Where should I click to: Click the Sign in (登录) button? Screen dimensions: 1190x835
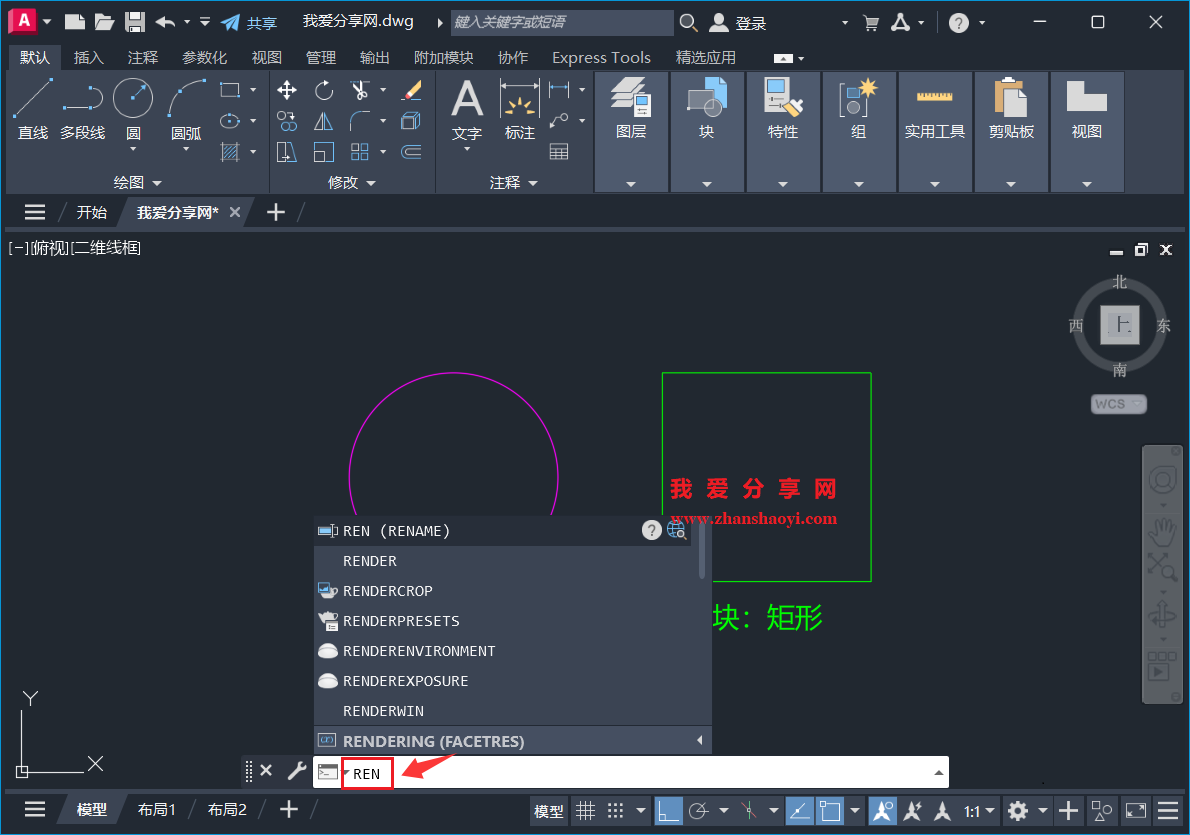coord(738,23)
